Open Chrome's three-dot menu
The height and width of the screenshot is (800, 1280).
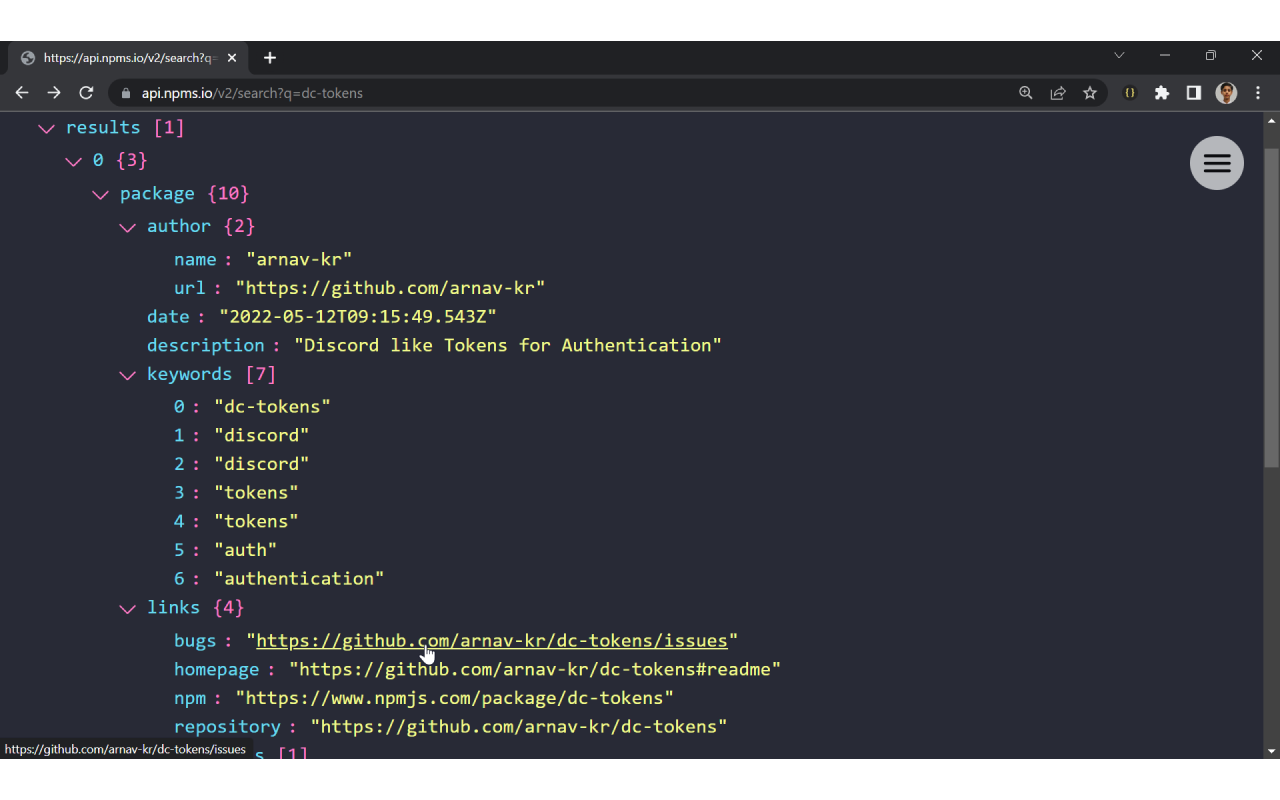pyautogui.click(x=1258, y=92)
